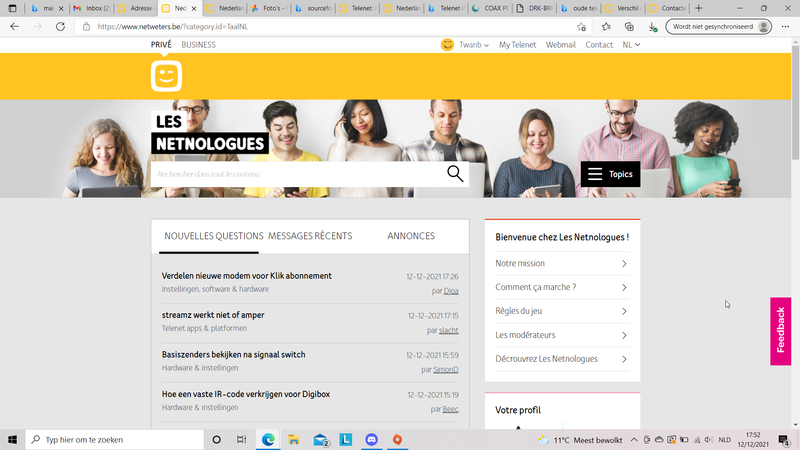This screenshot has height=450, width=800.
Task: View site info via the lock icon
Action: [86, 27]
